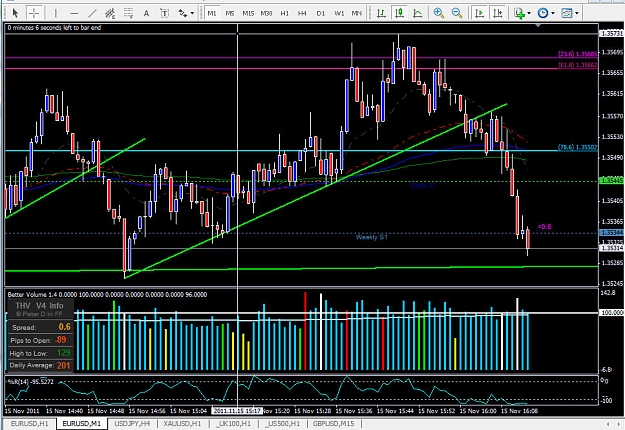Click the 1.35314 price label on scale
The image size is (625, 430).
coord(612,248)
